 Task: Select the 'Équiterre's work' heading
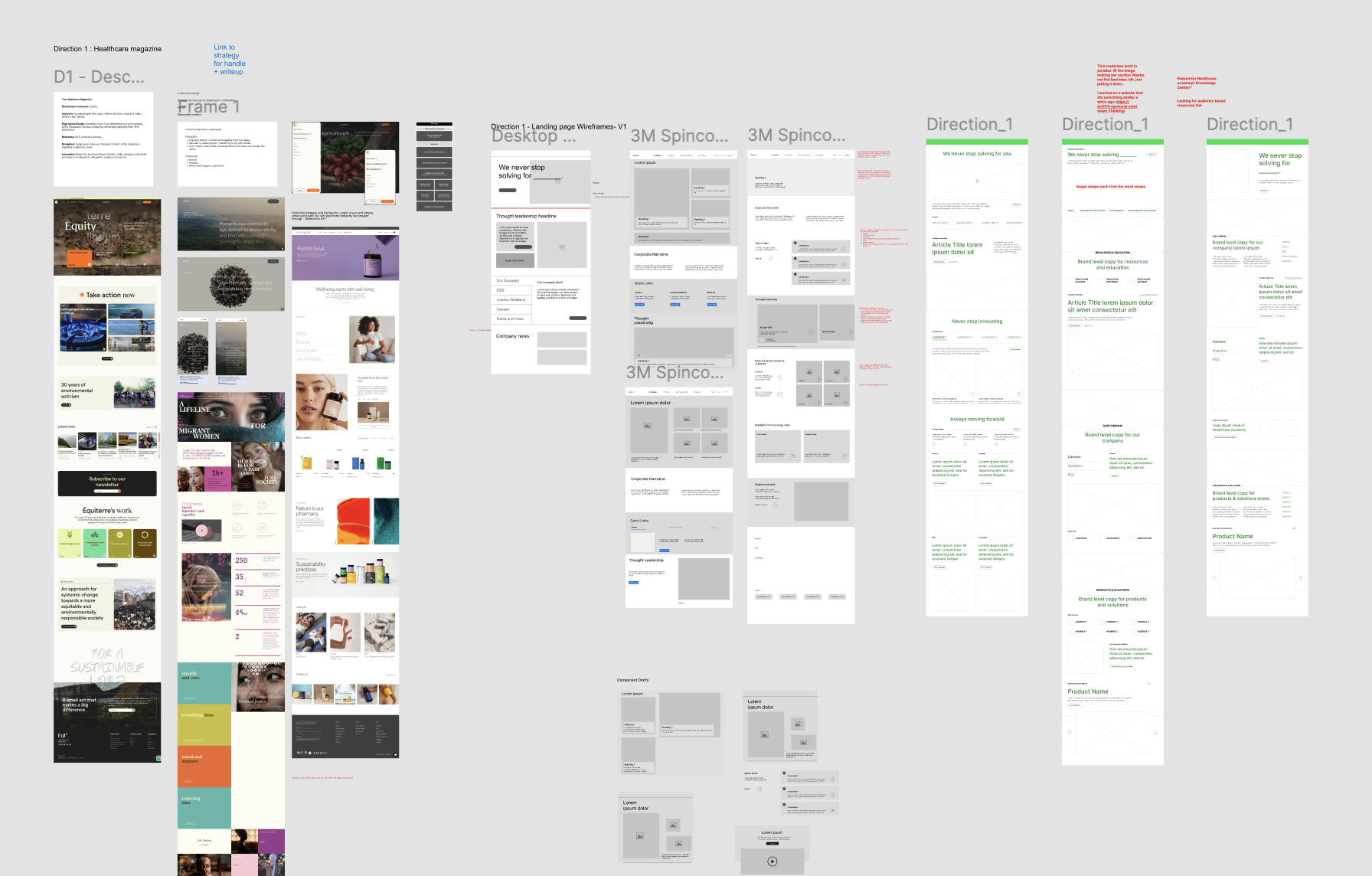pyautogui.click(x=107, y=511)
